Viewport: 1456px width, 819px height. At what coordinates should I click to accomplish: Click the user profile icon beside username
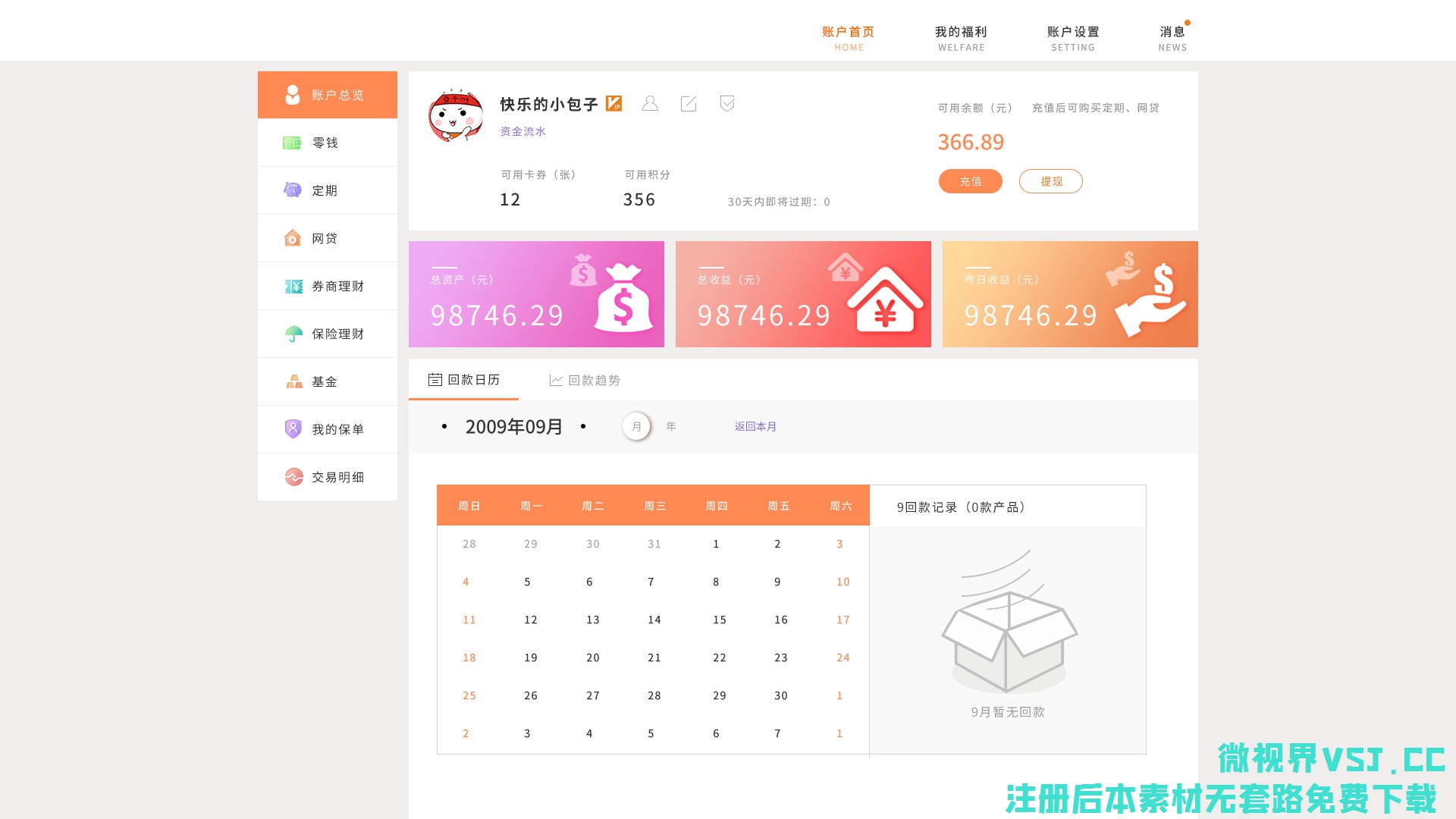[x=650, y=104]
